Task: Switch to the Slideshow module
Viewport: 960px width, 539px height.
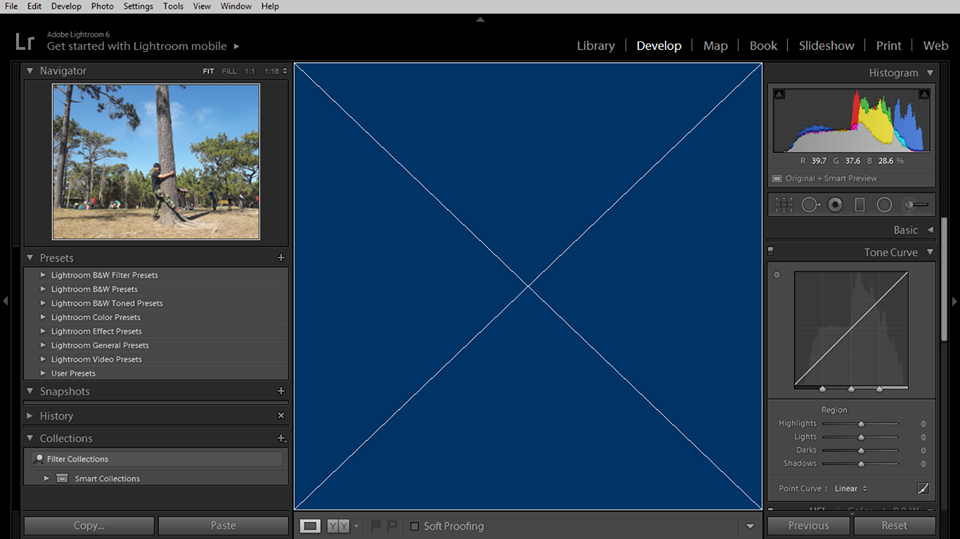Action: pyautogui.click(x=827, y=46)
